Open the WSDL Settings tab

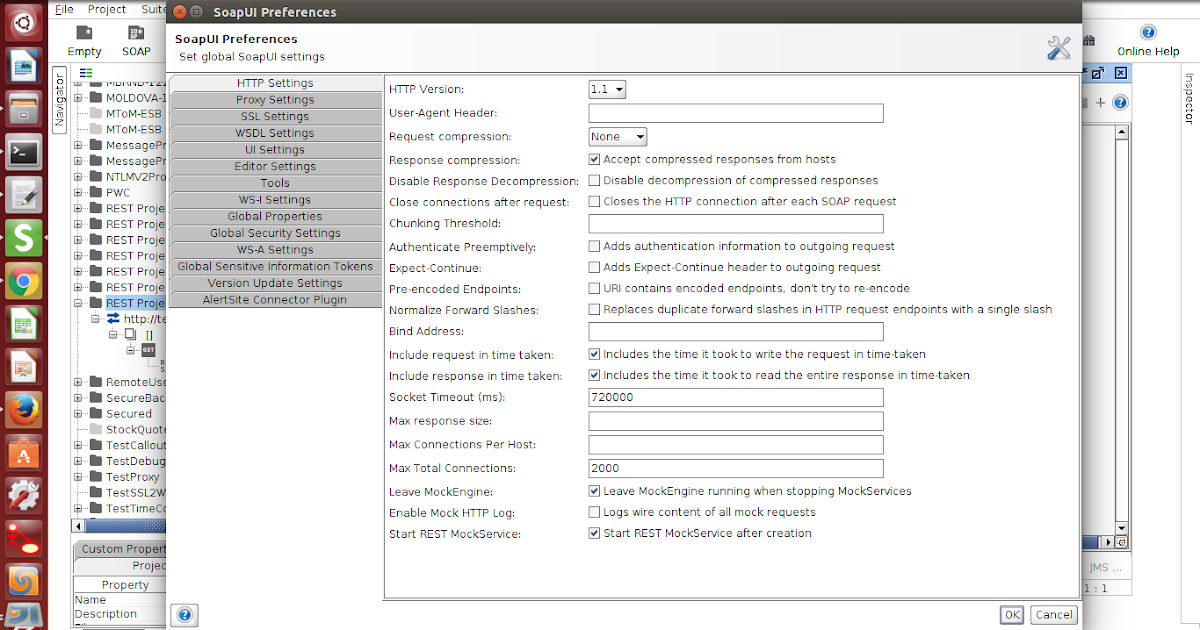[x=275, y=133]
